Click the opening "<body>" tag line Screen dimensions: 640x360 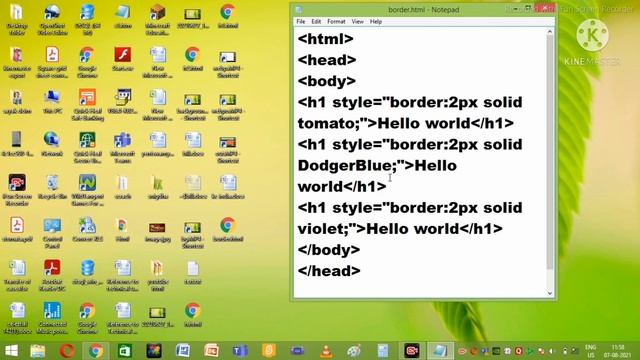point(327,81)
